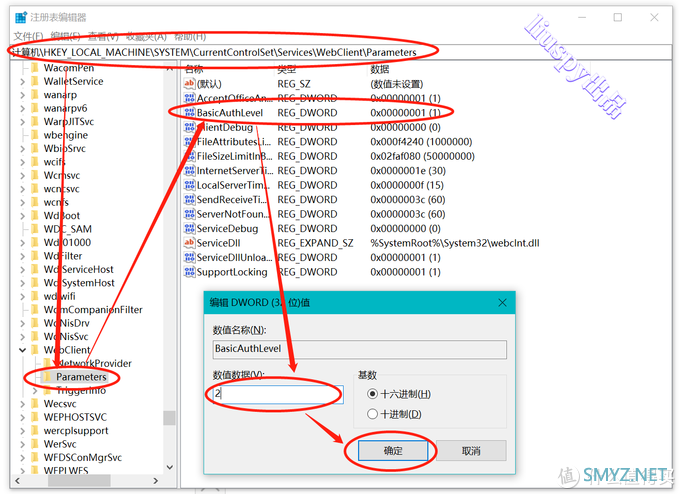Click the data %SystemRoot%\System32\webclnt.dll
680x494 pixels.
[455, 243]
